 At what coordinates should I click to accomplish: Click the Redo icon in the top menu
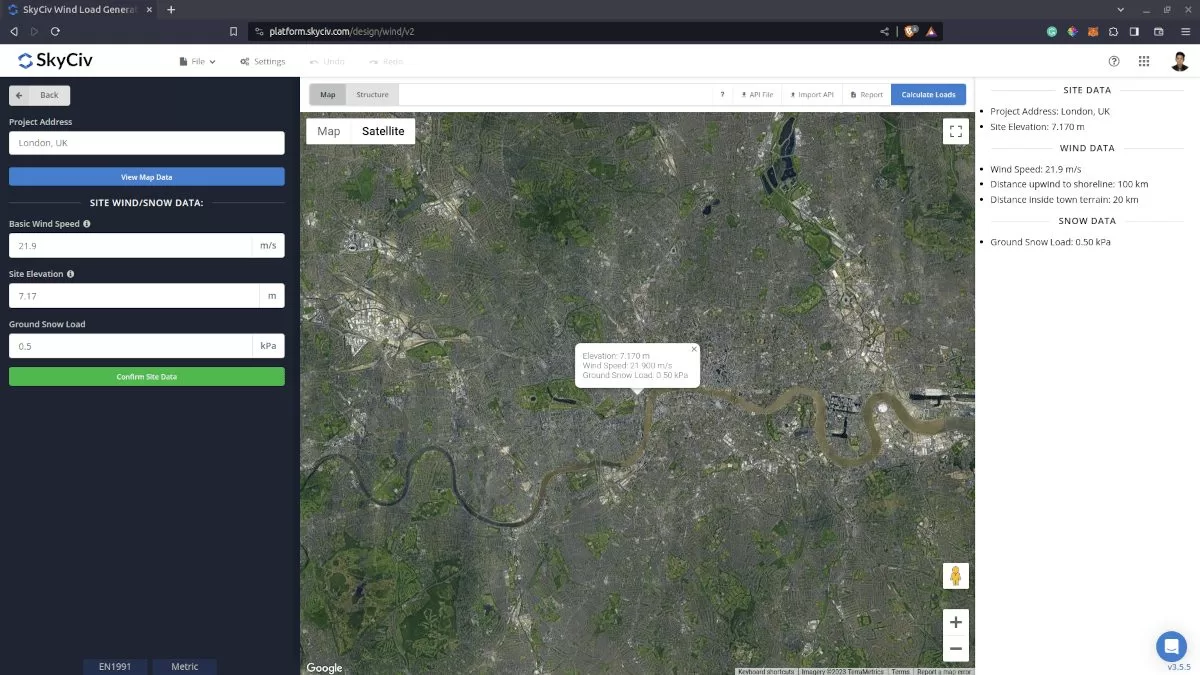point(384,61)
